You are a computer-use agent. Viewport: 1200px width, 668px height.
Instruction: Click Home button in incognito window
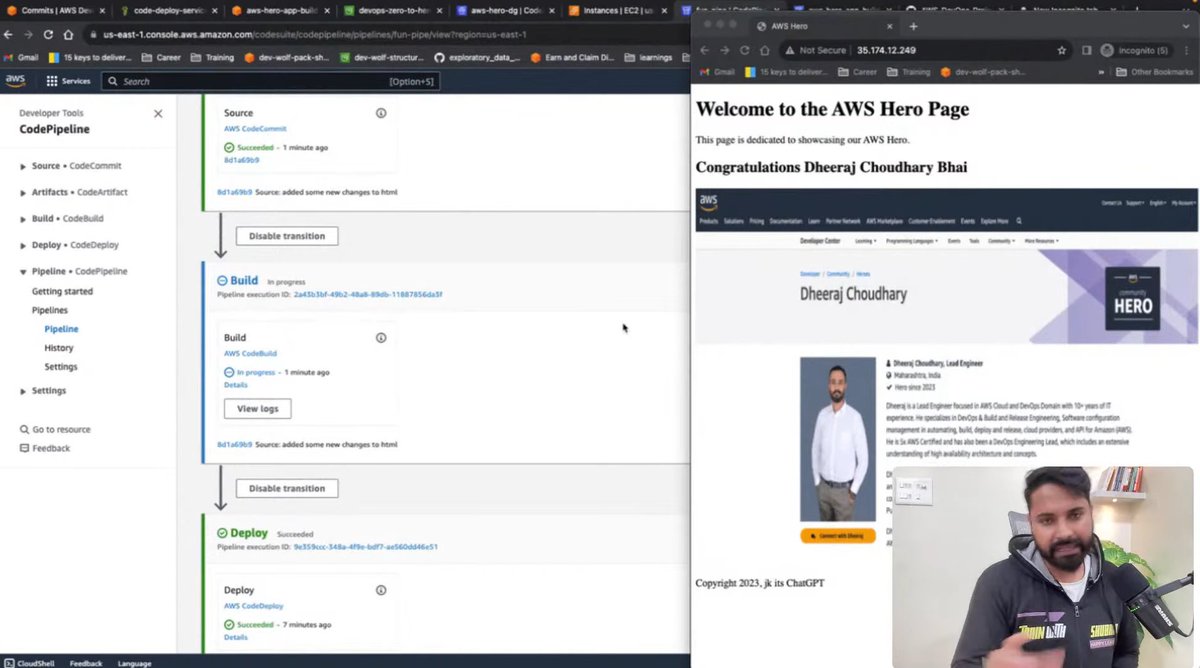tap(764, 50)
